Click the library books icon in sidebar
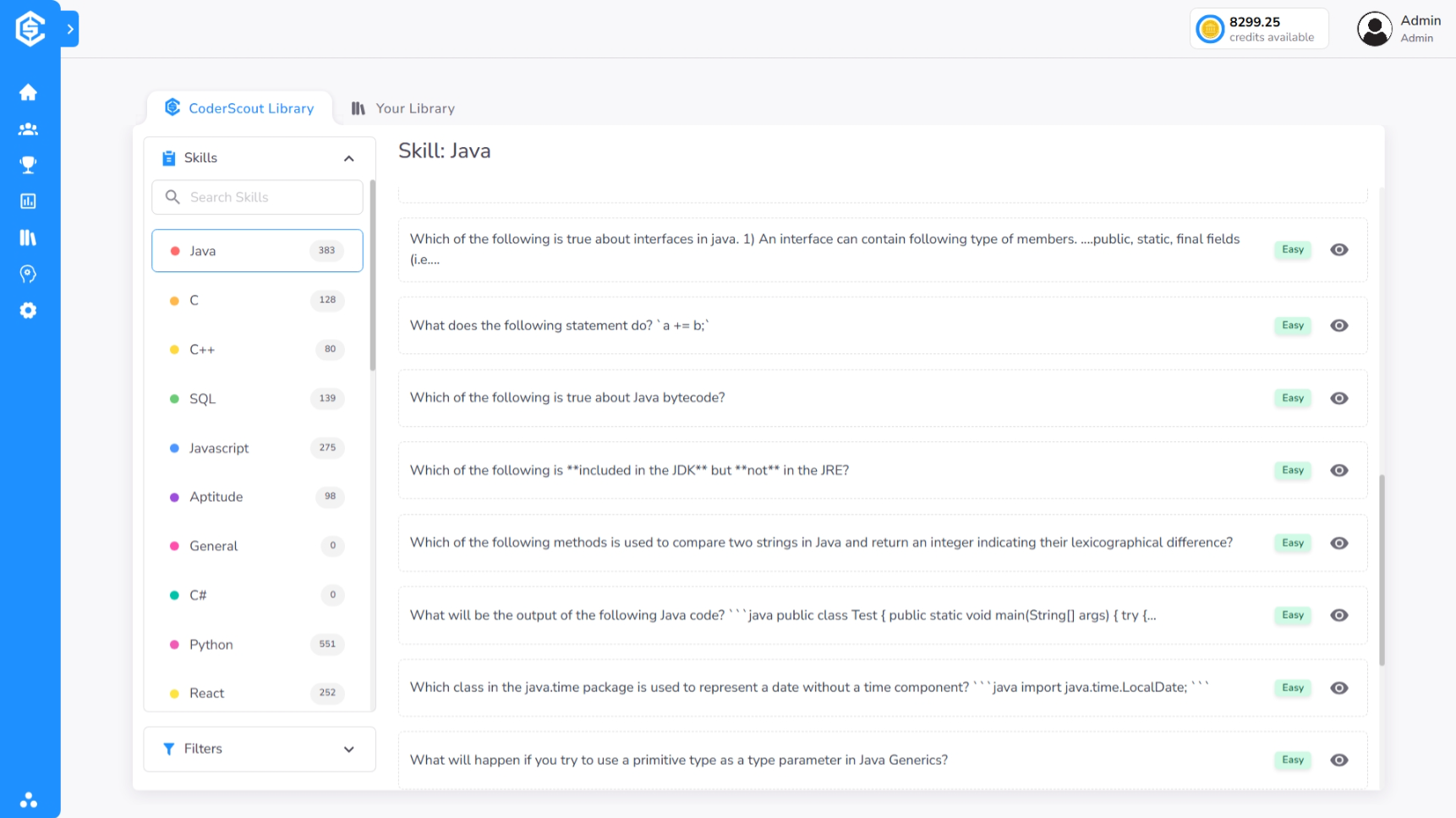1456x818 pixels. tap(28, 237)
